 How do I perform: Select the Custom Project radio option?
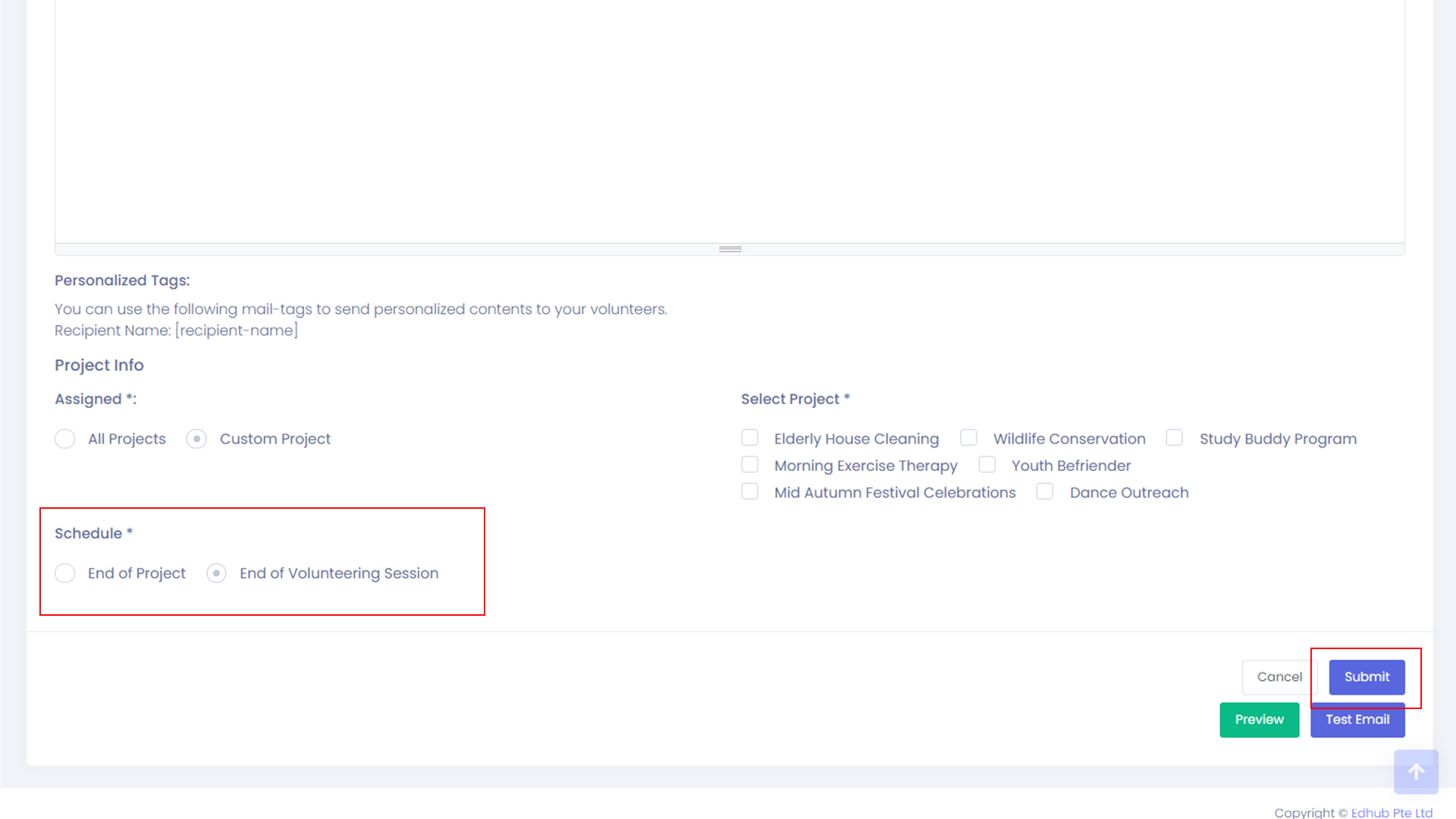[x=196, y=439]
